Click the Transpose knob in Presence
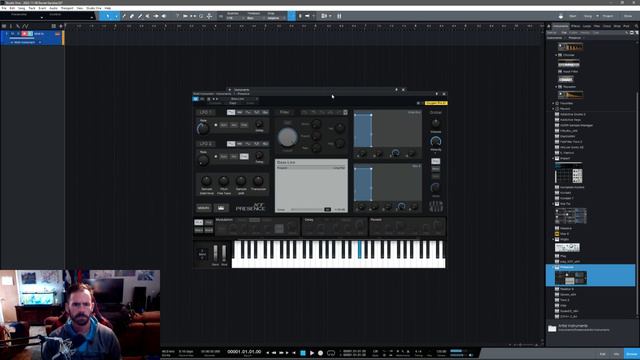Screen dimensions: 640x360 (258, 181)
